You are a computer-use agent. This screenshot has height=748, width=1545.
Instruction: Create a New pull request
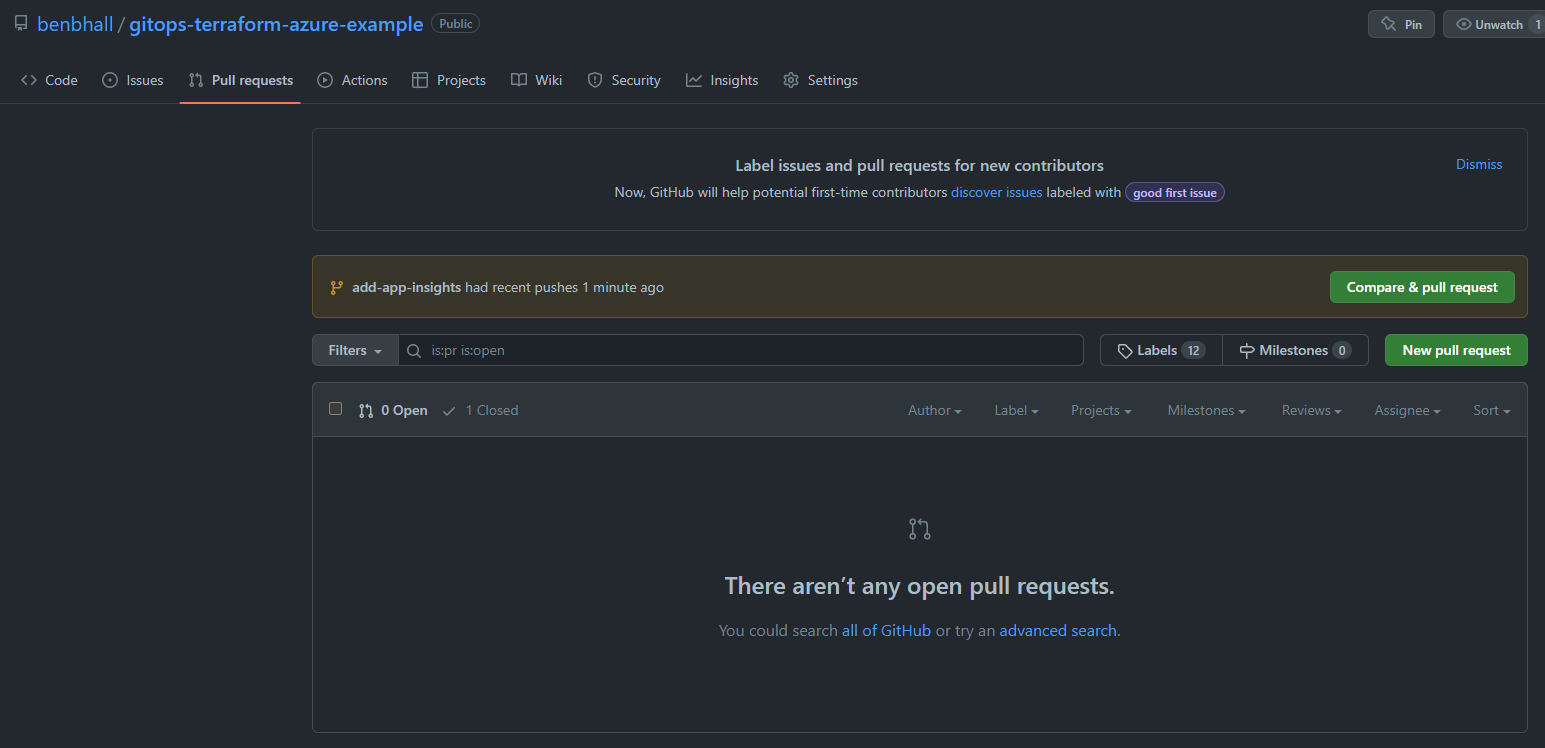1456,350
